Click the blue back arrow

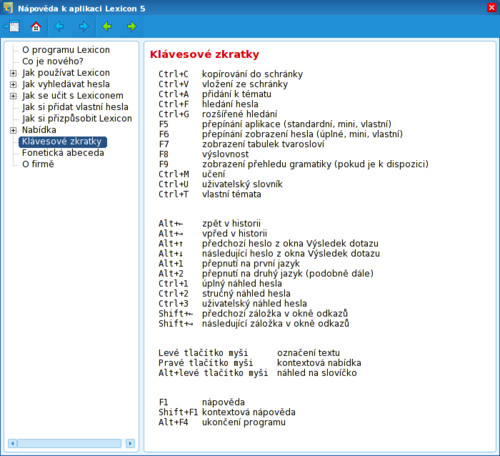tap(59, 26)
